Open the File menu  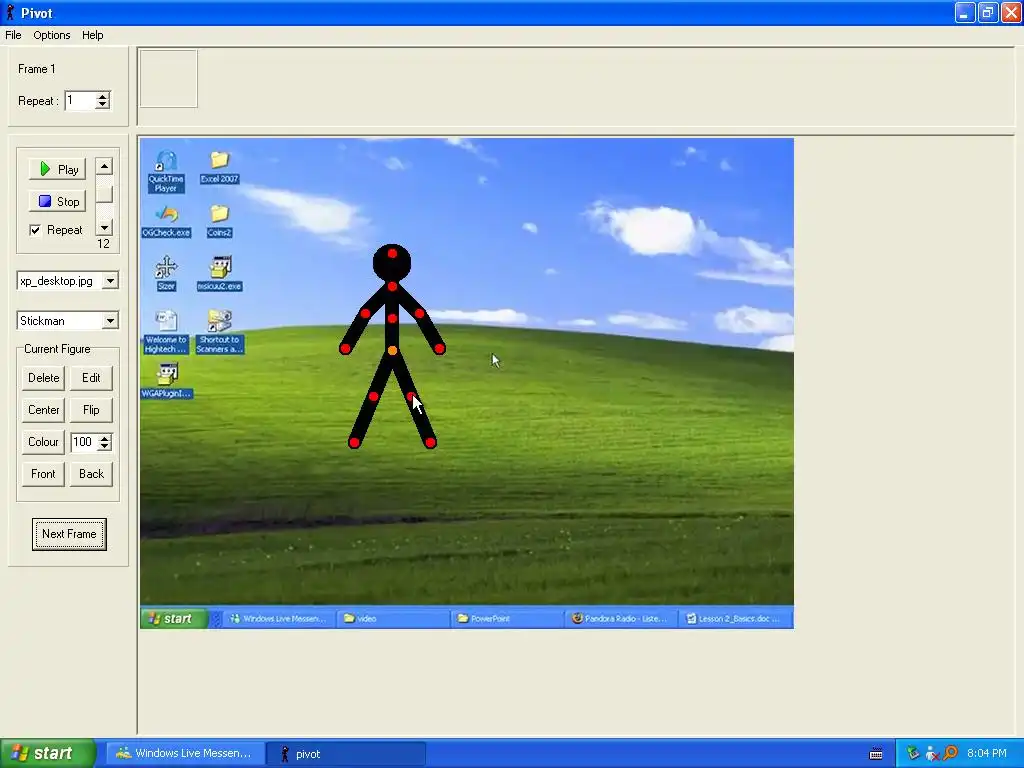pyautogui.click(x=13, y=35)
